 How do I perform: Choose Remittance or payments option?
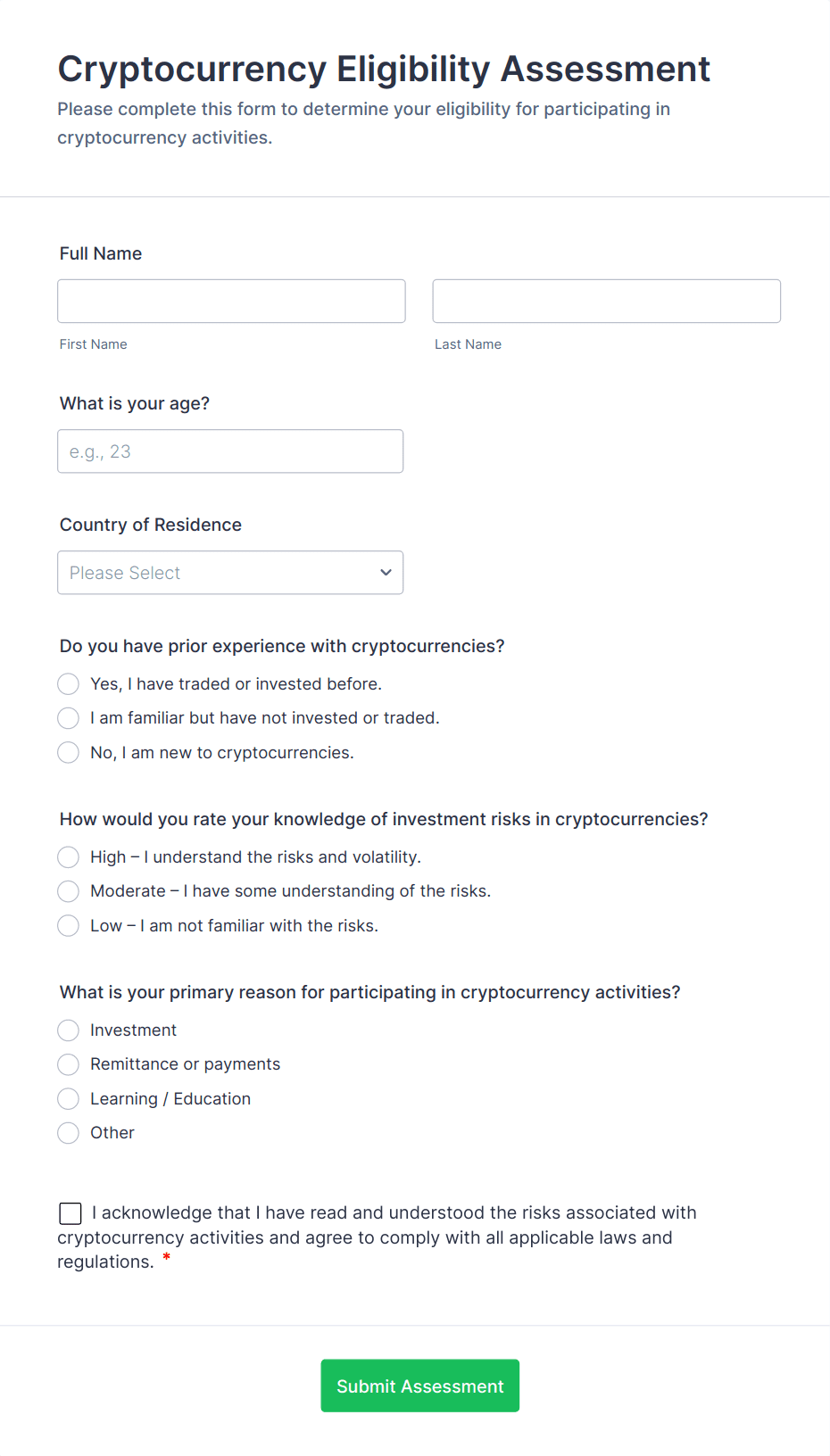(x=69, y=1064)
